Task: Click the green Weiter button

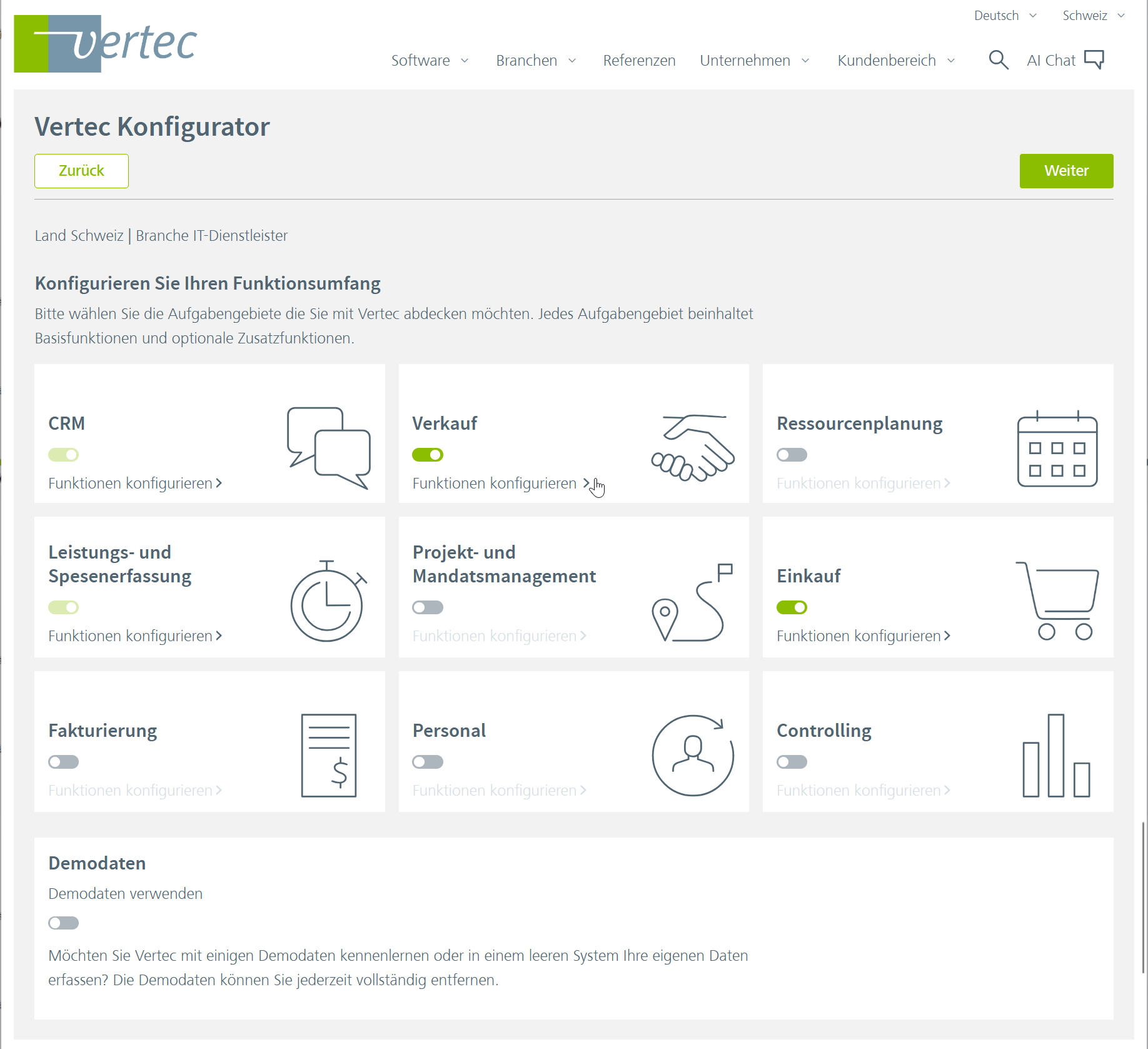Action: click(x=1066, y=171)
